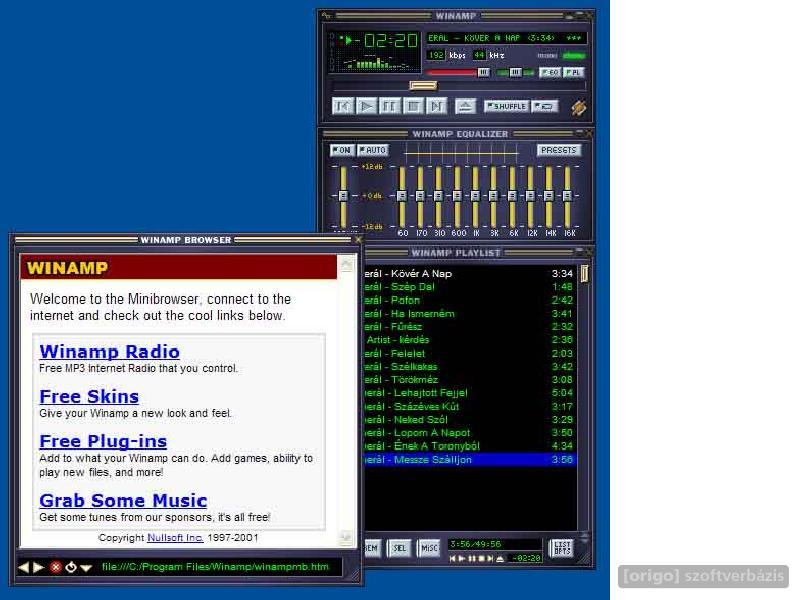Pause playback with the main Pause button
800x600 pixels.
tap(390, 106)
